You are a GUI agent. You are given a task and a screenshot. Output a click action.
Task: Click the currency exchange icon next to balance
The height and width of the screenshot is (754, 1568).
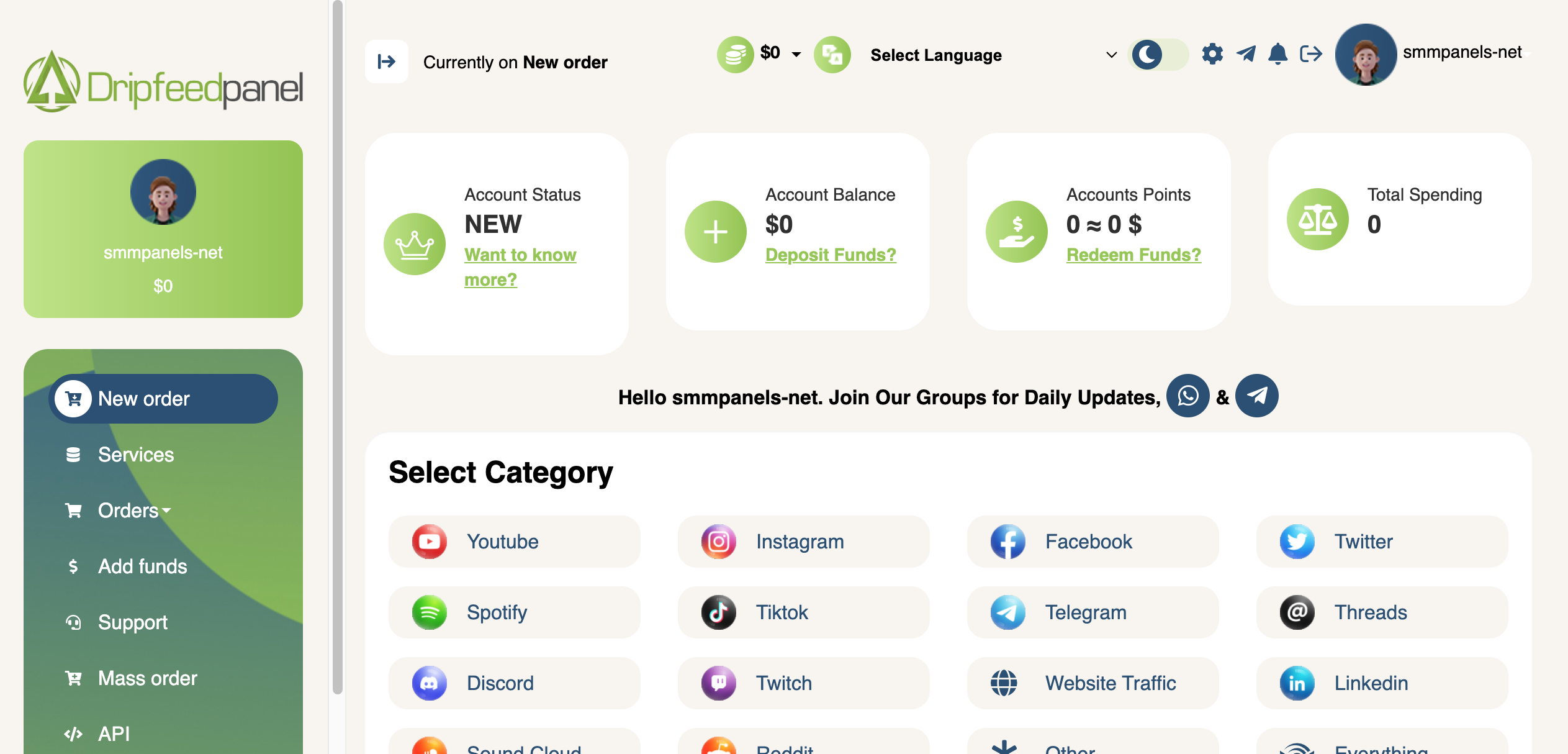click(832, 55)
